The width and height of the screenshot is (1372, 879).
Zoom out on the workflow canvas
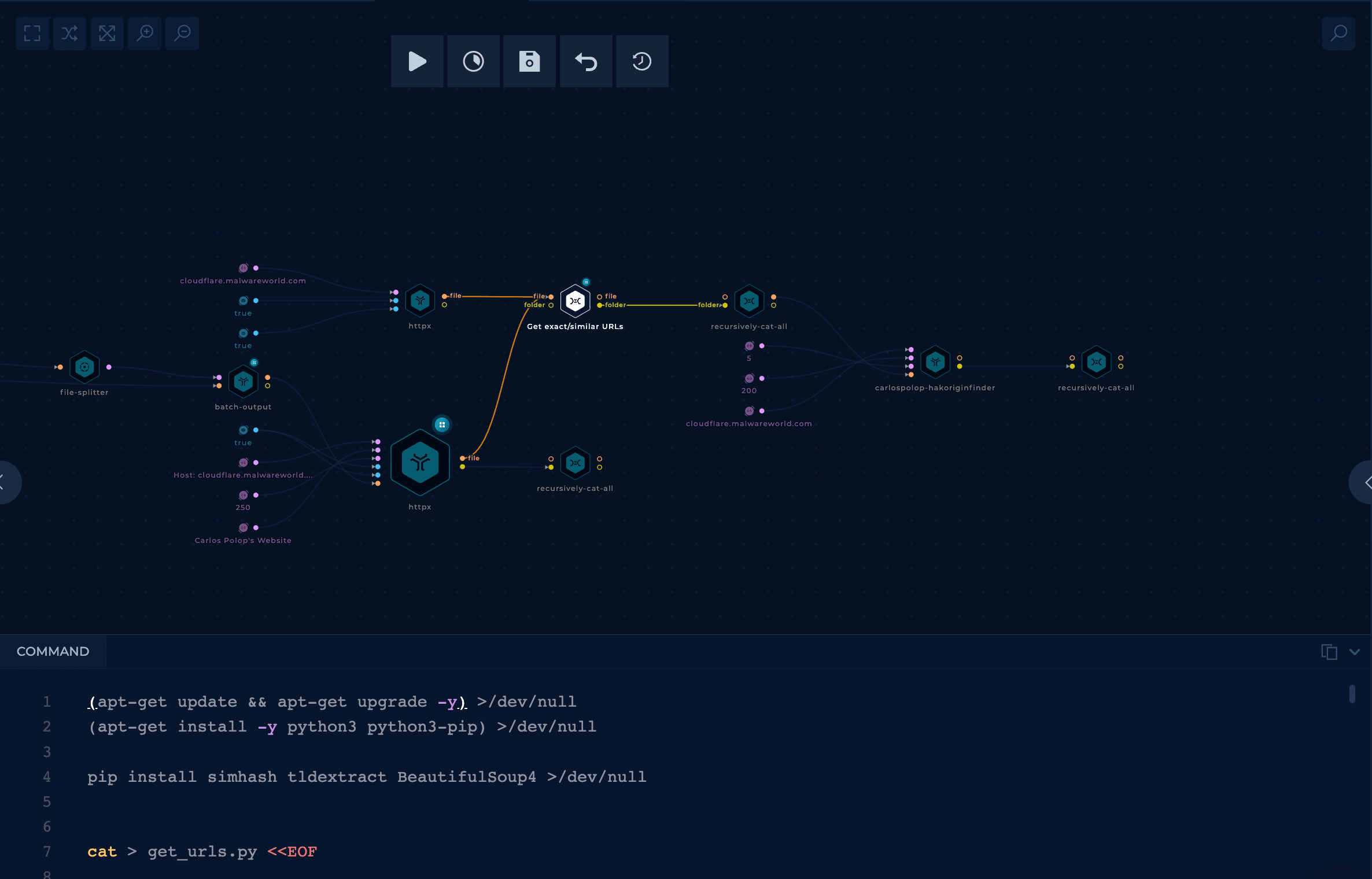tap(182, 33)
